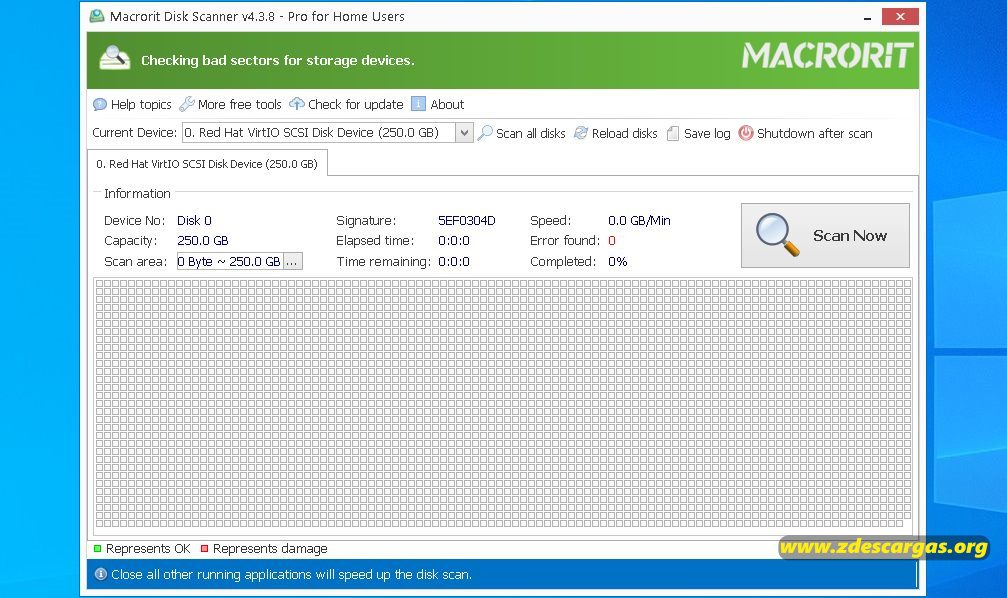Open Help topics

pos(132,105)
